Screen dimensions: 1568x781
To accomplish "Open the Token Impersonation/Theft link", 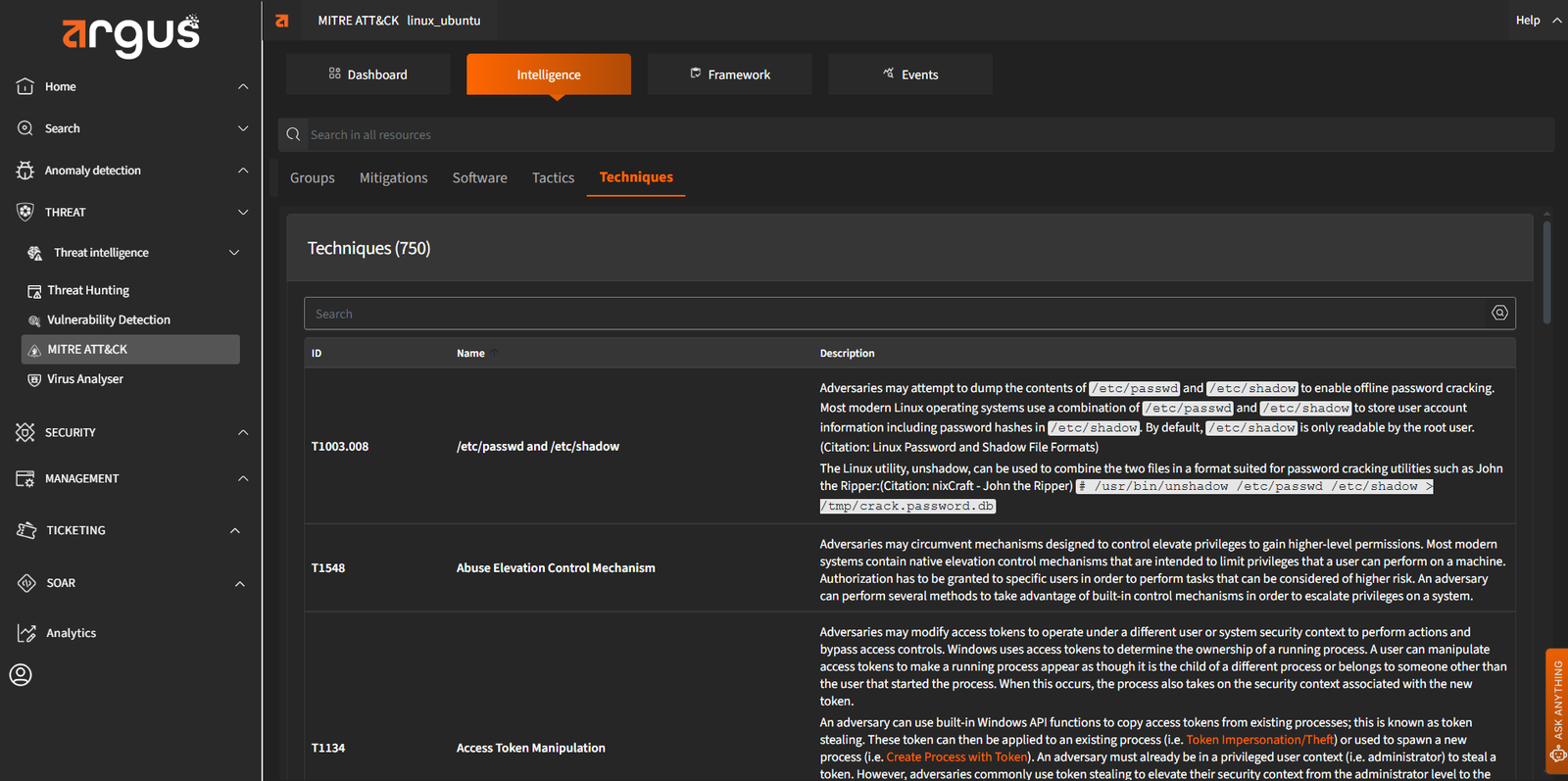I will pyautogui.click(x=1259, y=740).
